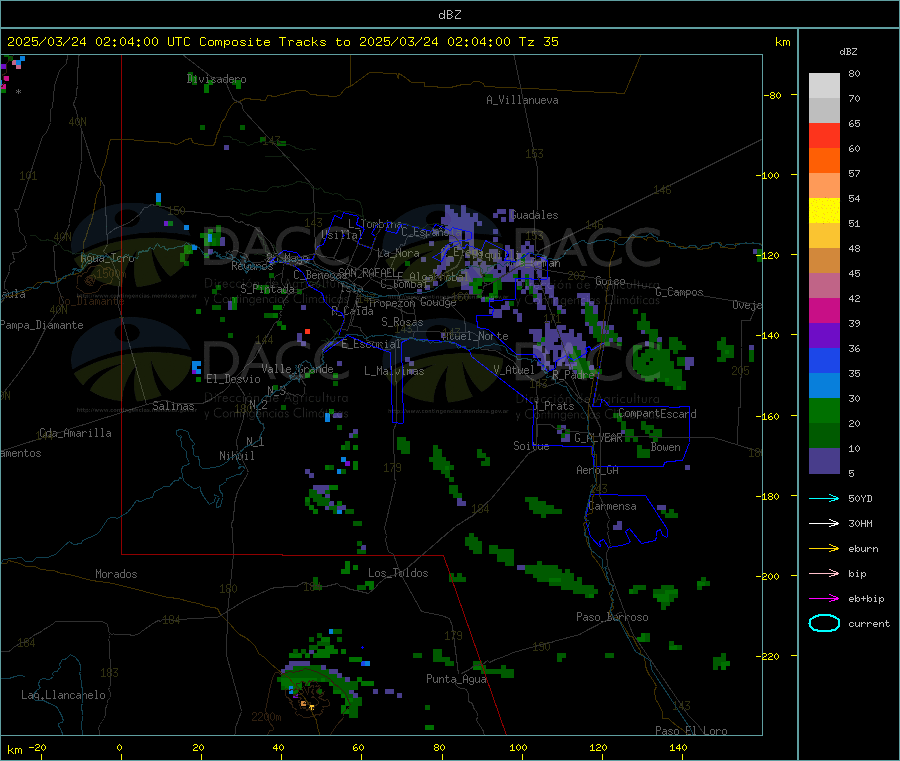
Task: Click the yellow eburn arrow icon
Action: pos(824,548)
